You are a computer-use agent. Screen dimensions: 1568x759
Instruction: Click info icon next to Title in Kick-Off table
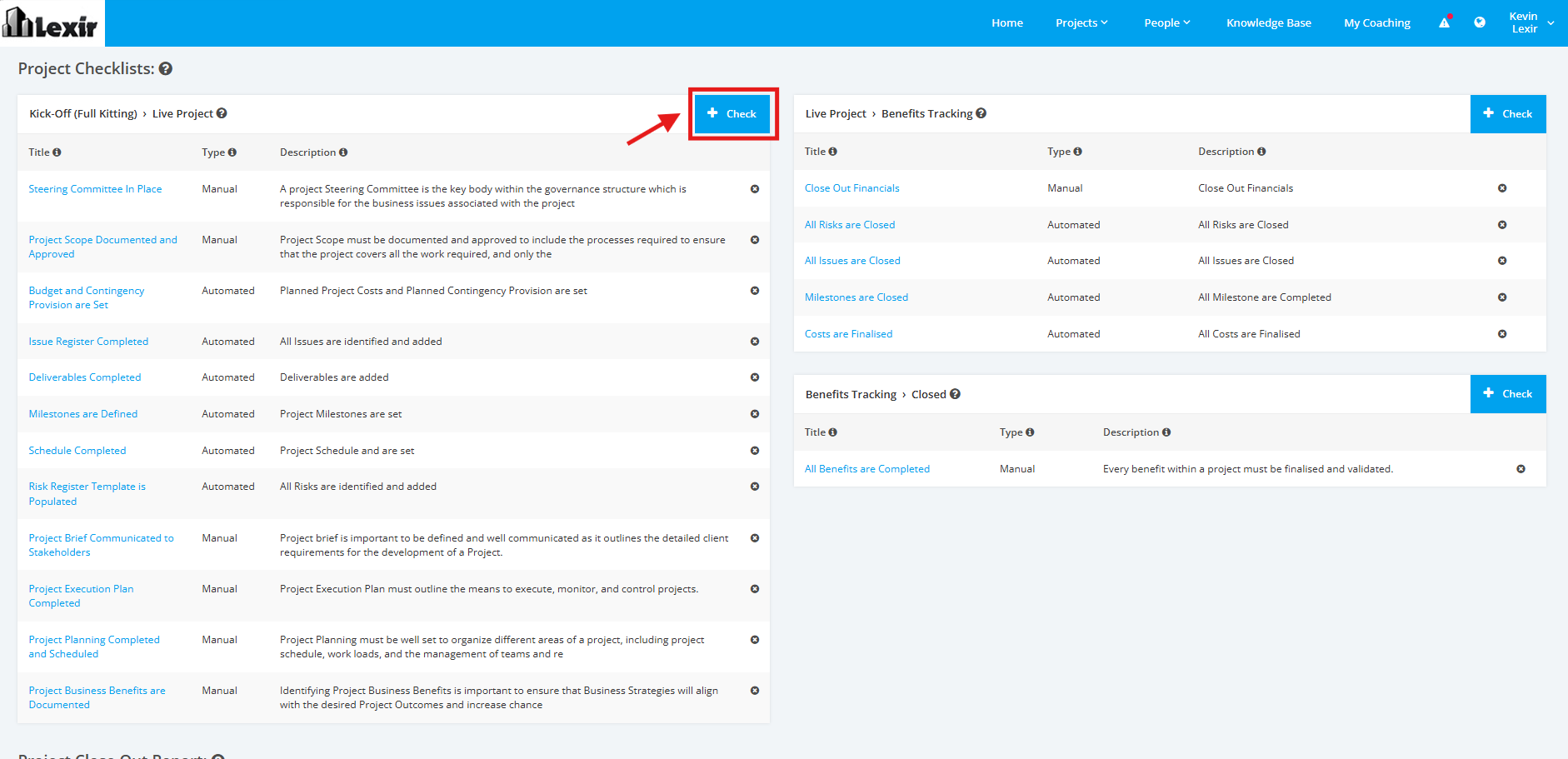[57, 152]
